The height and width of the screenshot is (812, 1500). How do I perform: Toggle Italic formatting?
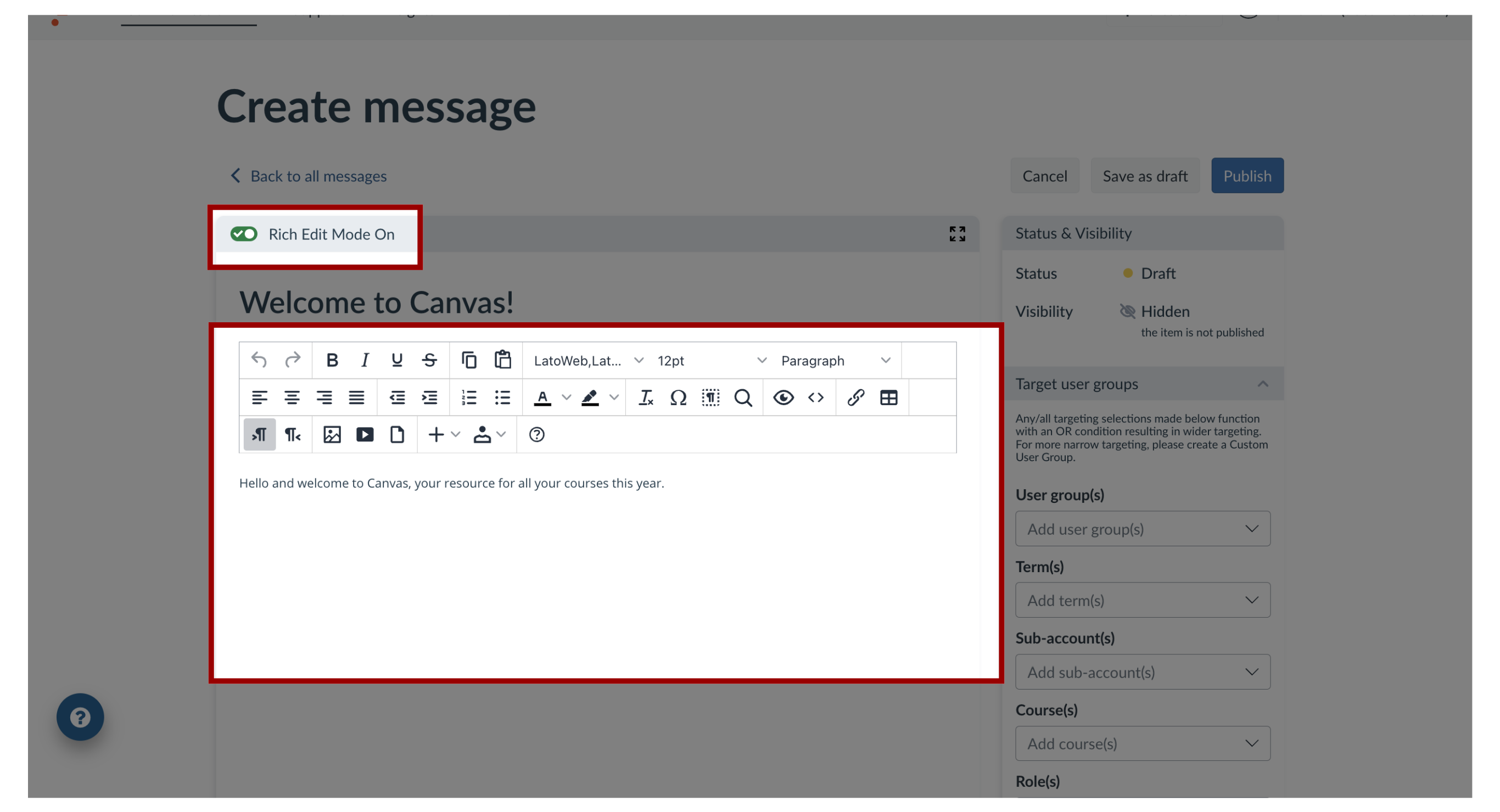(365, 360)
